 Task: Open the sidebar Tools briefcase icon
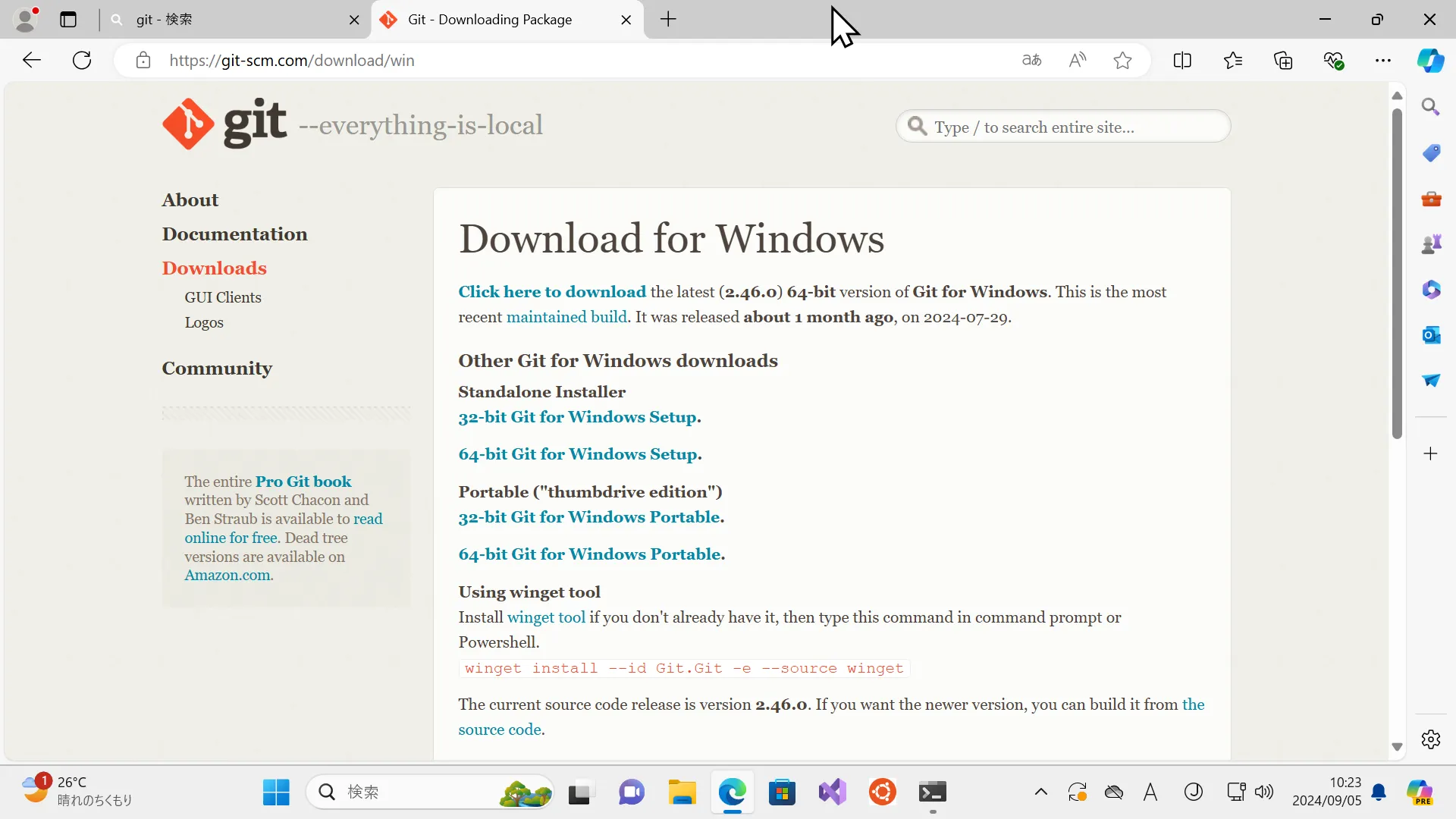(x=1431, y=199)
